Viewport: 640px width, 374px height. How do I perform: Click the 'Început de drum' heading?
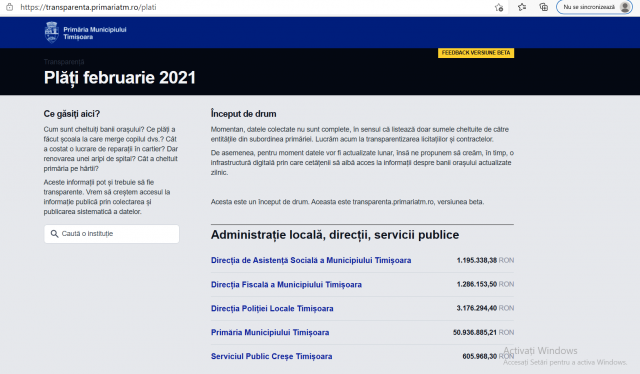click(243, 114)
